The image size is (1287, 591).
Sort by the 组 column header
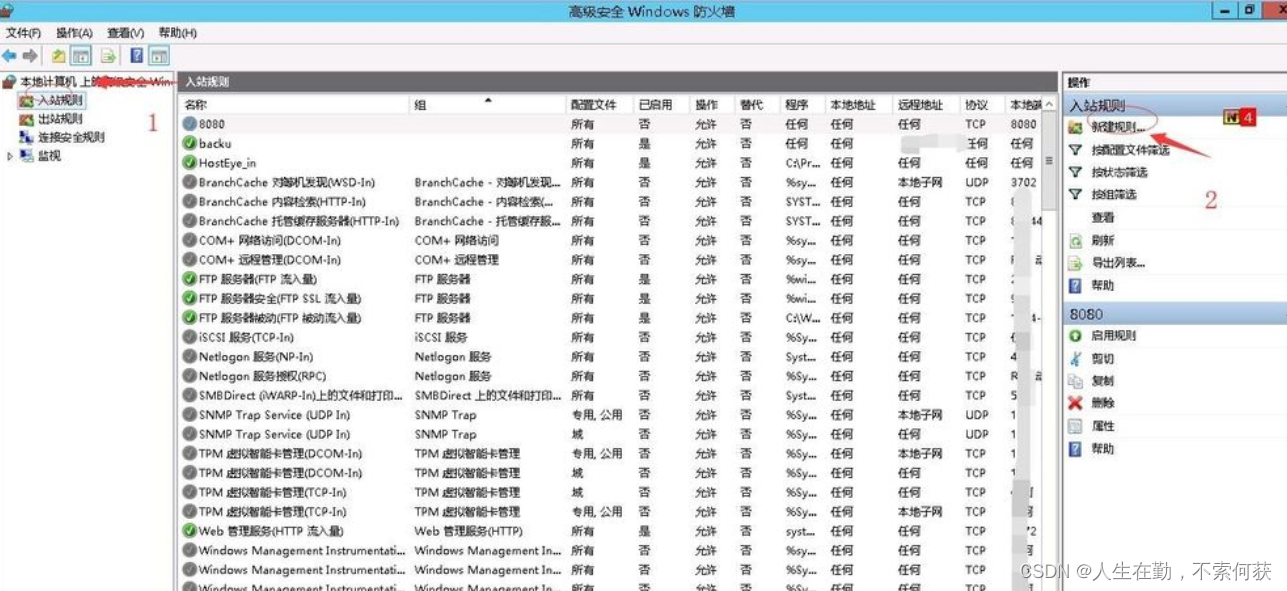488,104
